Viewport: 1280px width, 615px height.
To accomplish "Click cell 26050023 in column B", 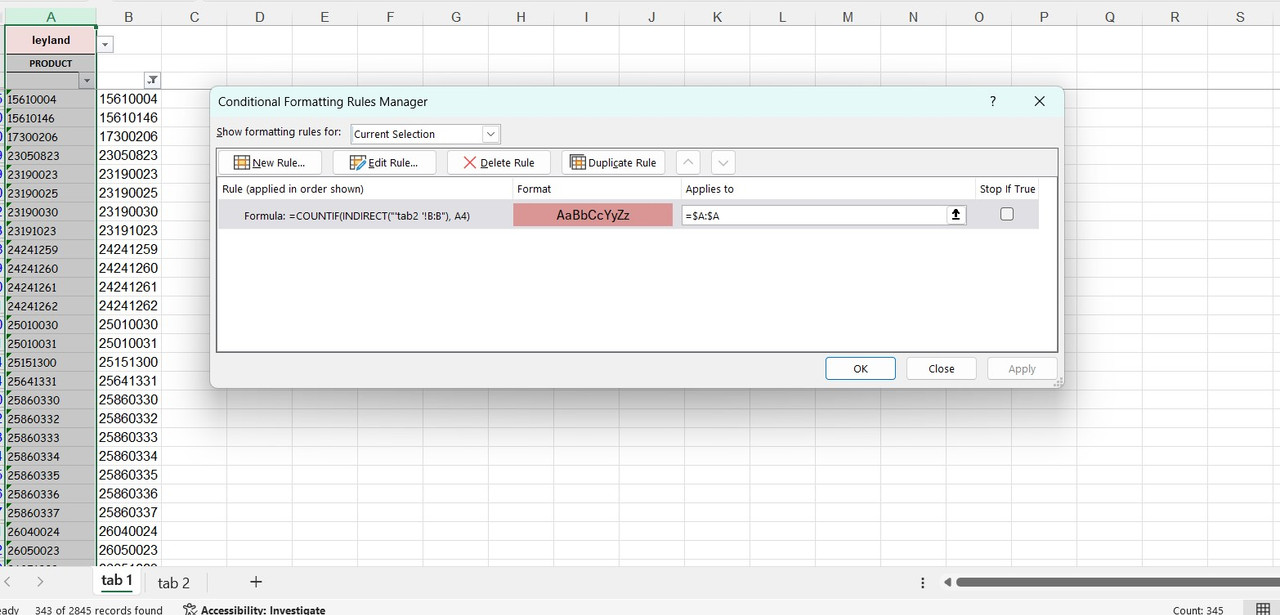I will click(x=129, y=550).
